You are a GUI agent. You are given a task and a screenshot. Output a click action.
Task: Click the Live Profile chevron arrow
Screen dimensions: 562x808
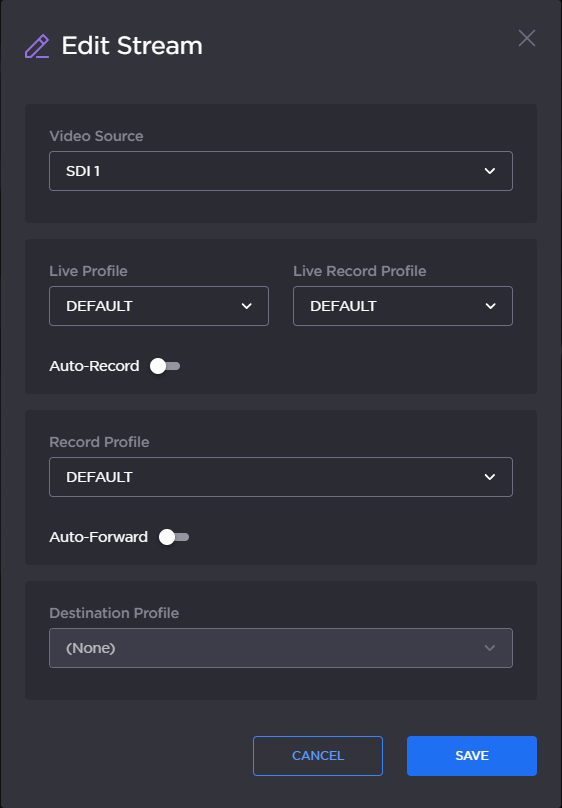pyautogui.click(x=247, y=306)
